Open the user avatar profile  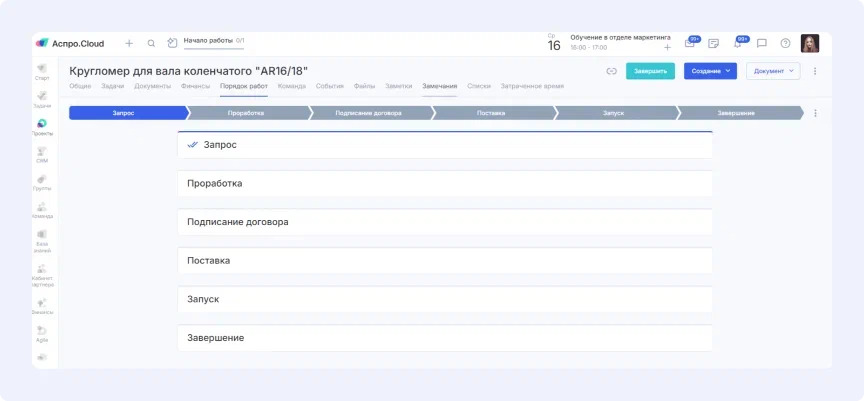[810, 44]
